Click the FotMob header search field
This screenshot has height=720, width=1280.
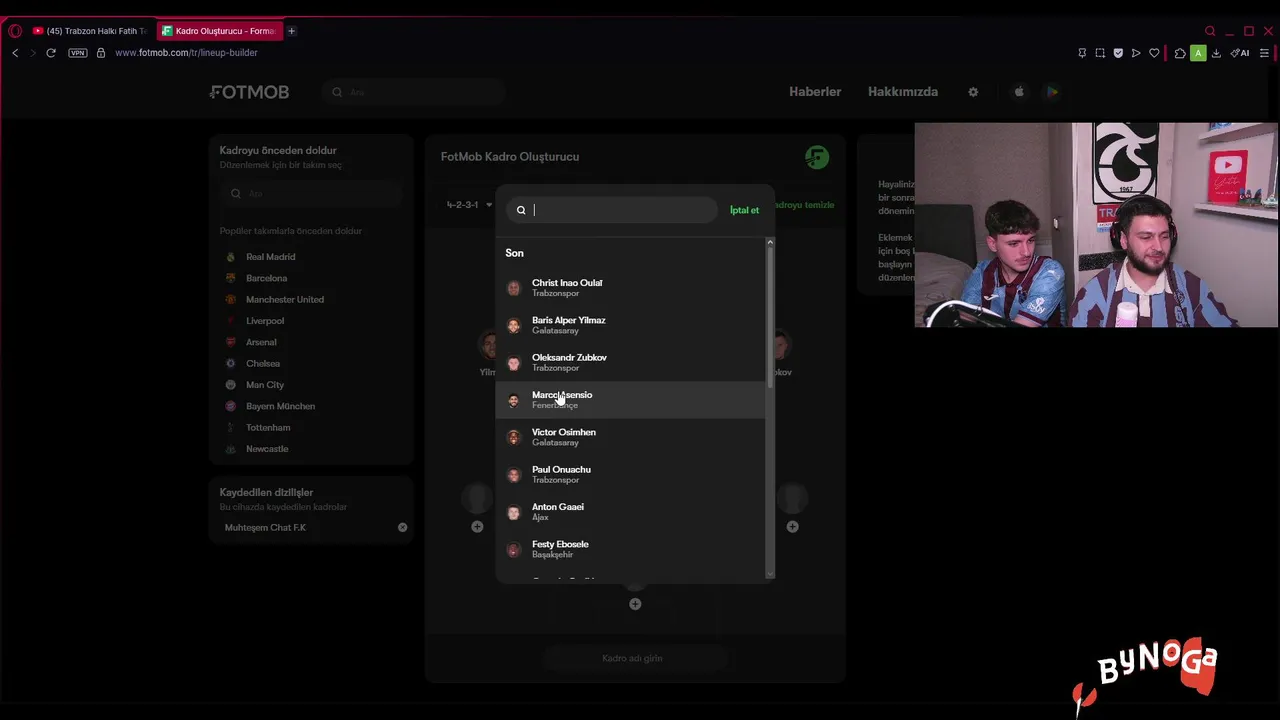click(413, 92)
